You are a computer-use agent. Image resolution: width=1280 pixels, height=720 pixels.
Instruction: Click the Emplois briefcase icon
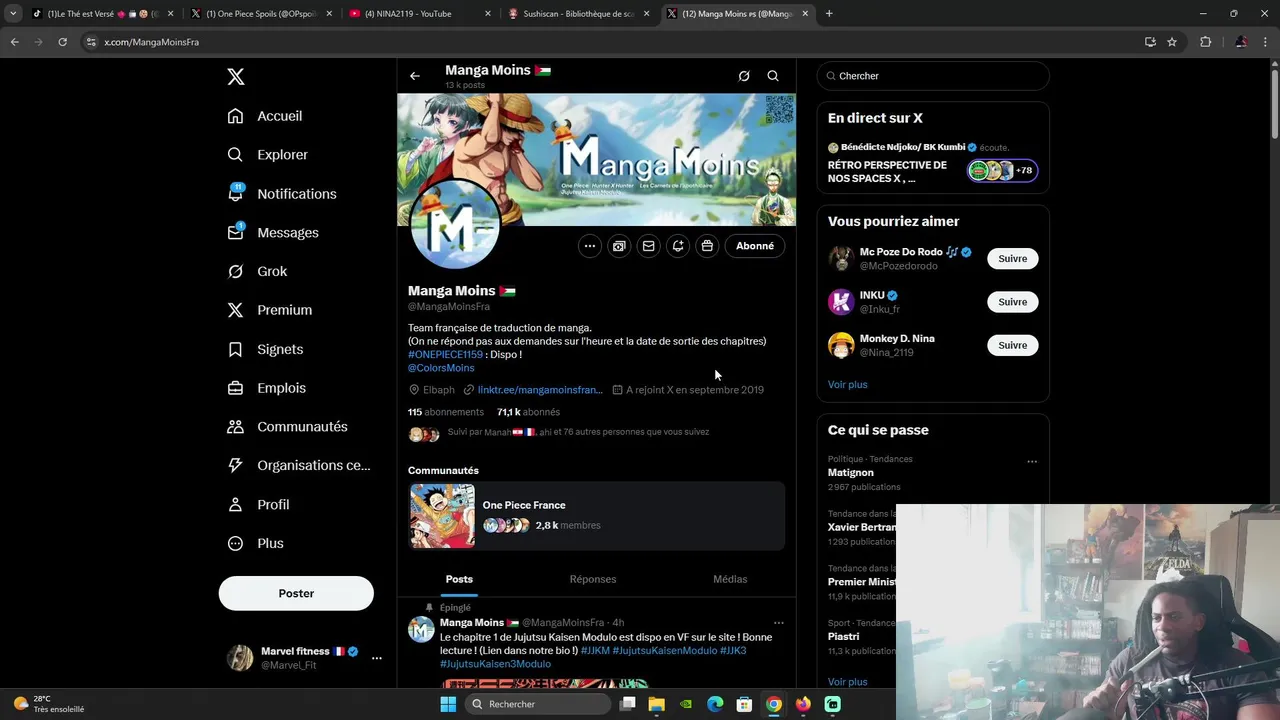[x=235, y=388]
